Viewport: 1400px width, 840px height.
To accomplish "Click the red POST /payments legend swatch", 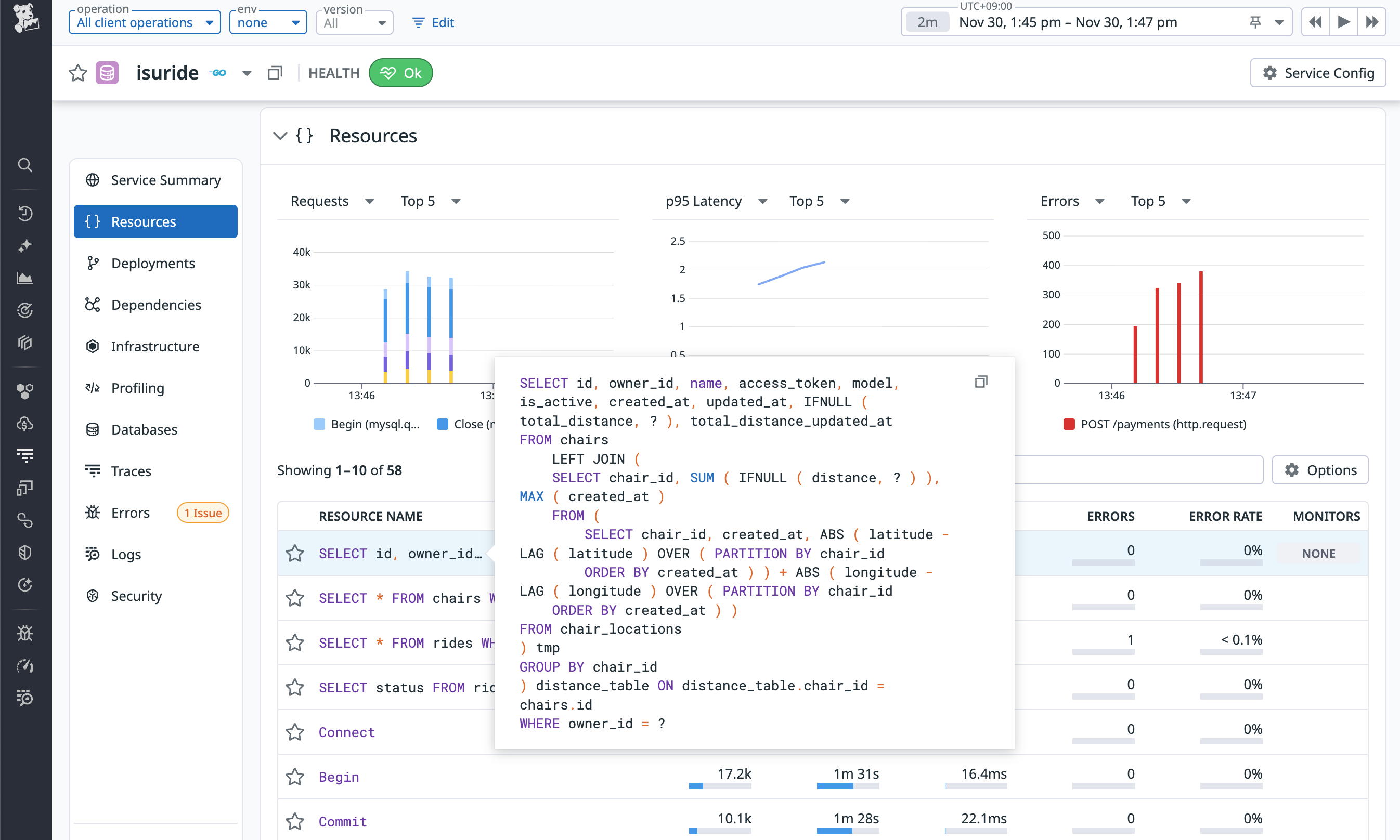I will pos(1069,424).
